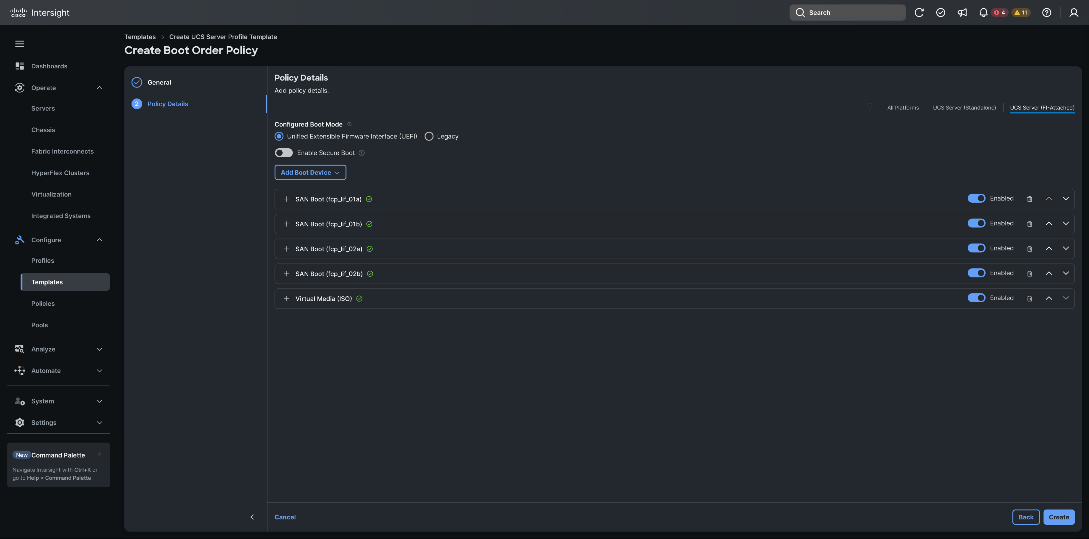Open the alarms bell icon
1089x539 pixels.
pos(983,13)
